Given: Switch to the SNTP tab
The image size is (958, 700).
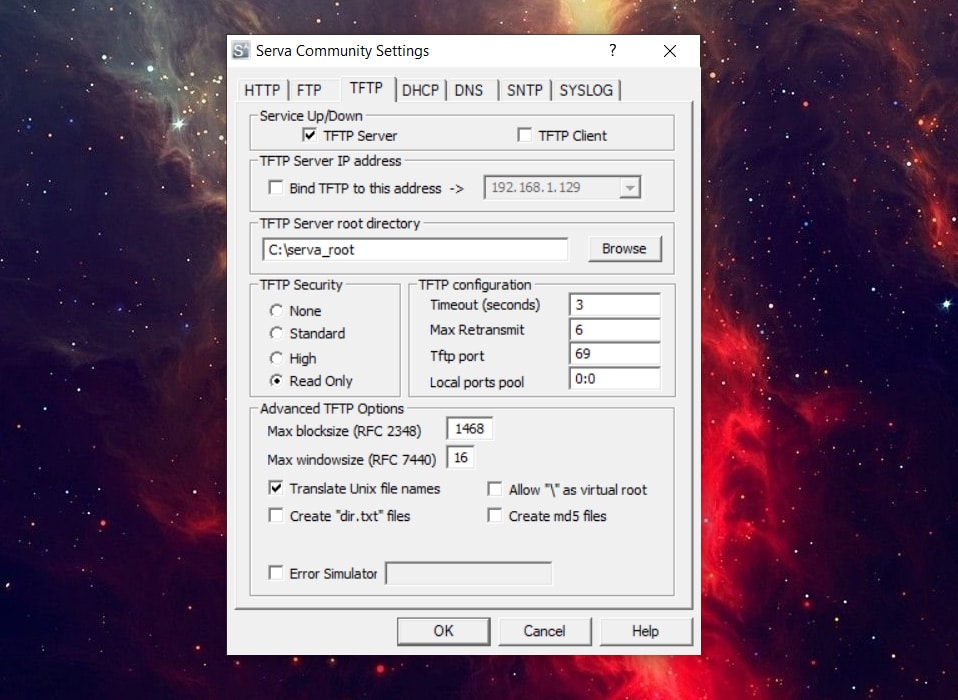Looking at the screenshot, I should [525, 90].
